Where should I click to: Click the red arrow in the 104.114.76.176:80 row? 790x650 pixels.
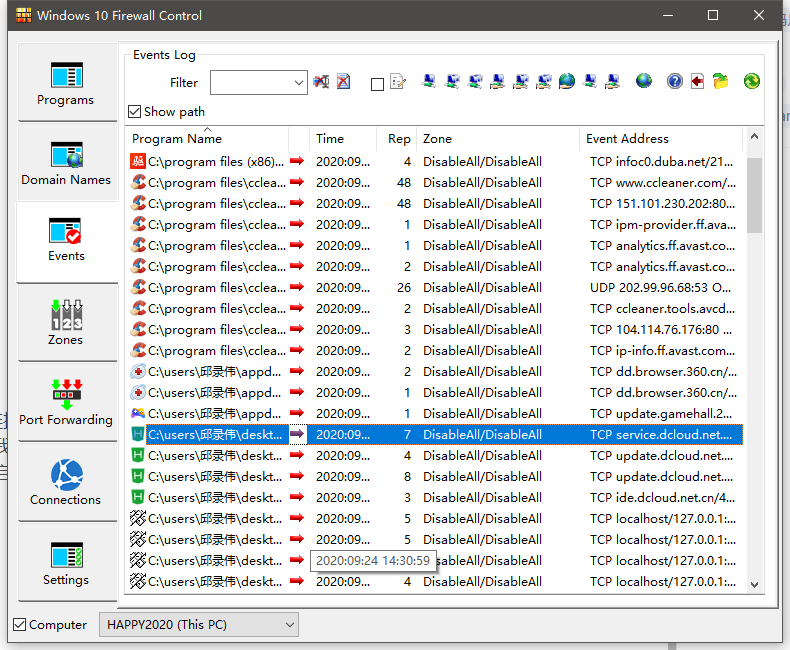coord(297,329)
